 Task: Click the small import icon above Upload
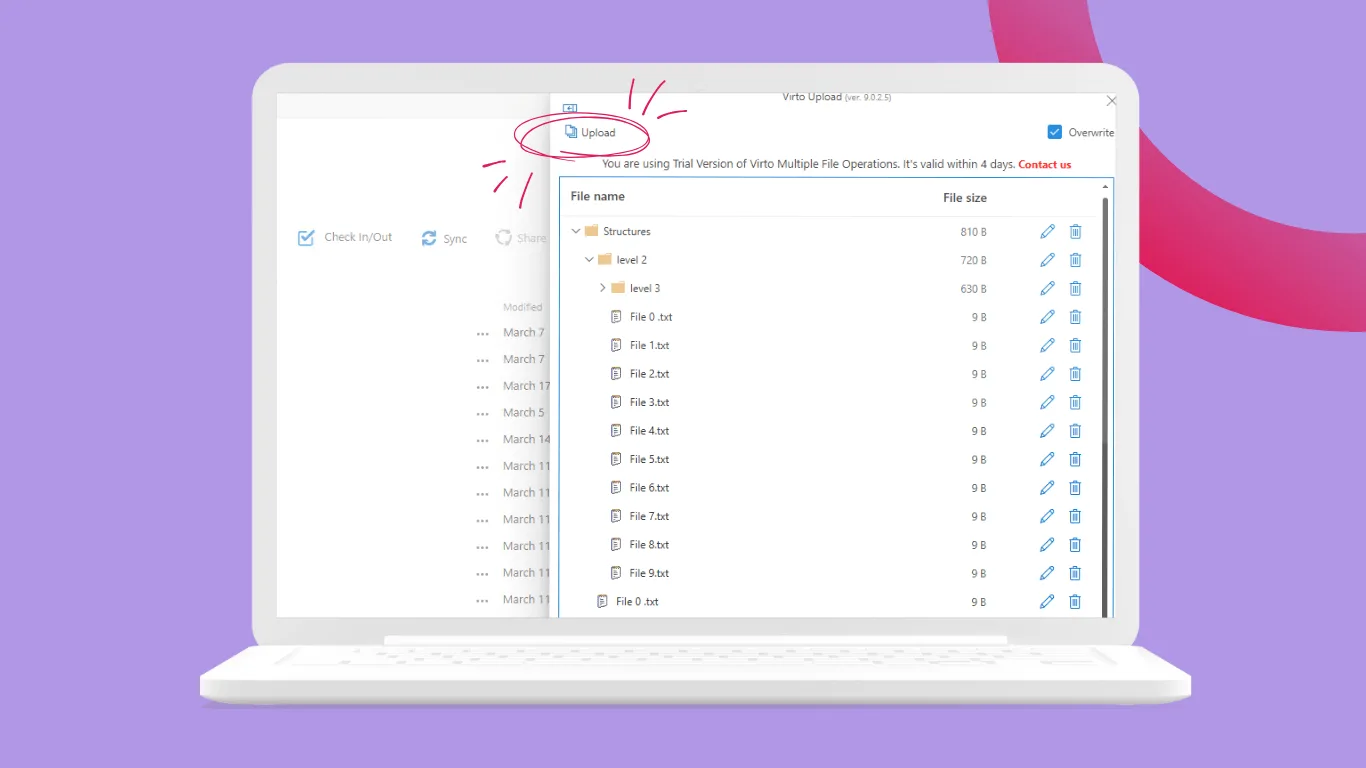point(570,108)
